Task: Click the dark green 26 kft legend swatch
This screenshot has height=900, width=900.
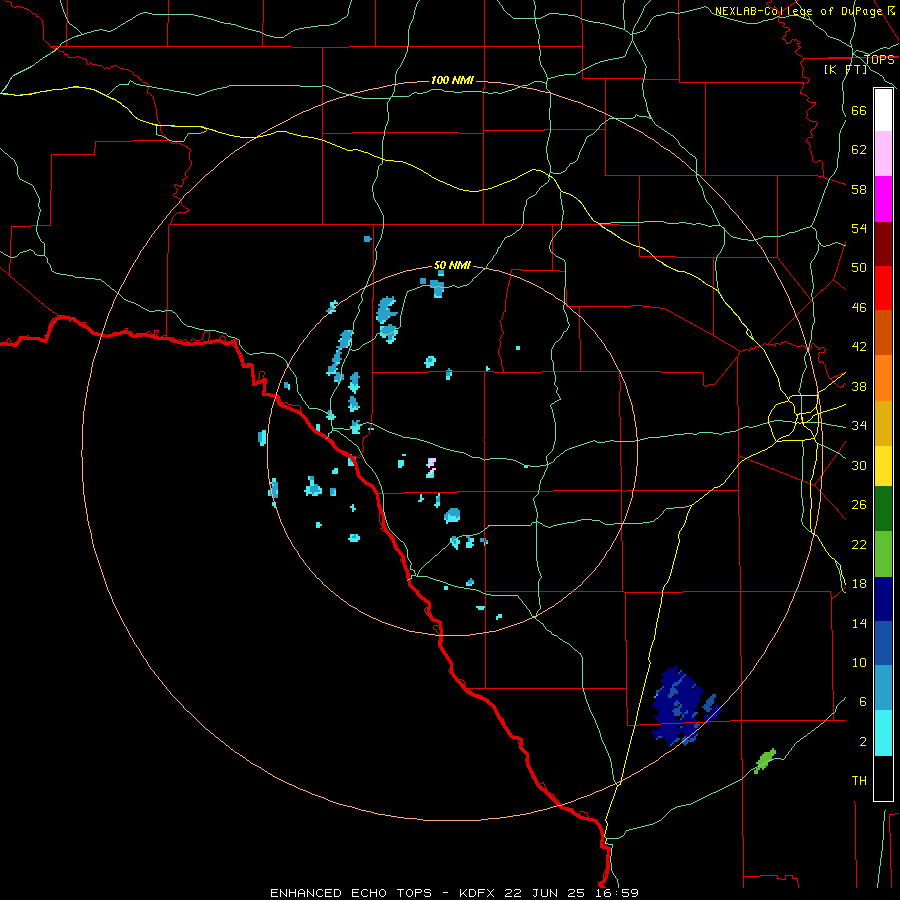Action: 883,509
